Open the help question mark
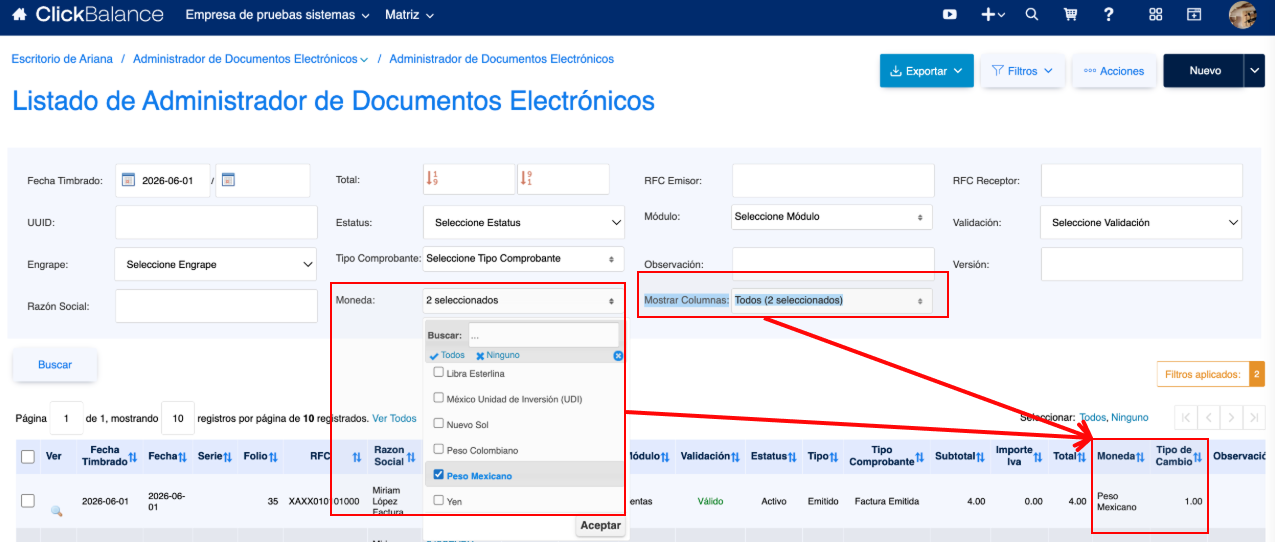 1109,15
